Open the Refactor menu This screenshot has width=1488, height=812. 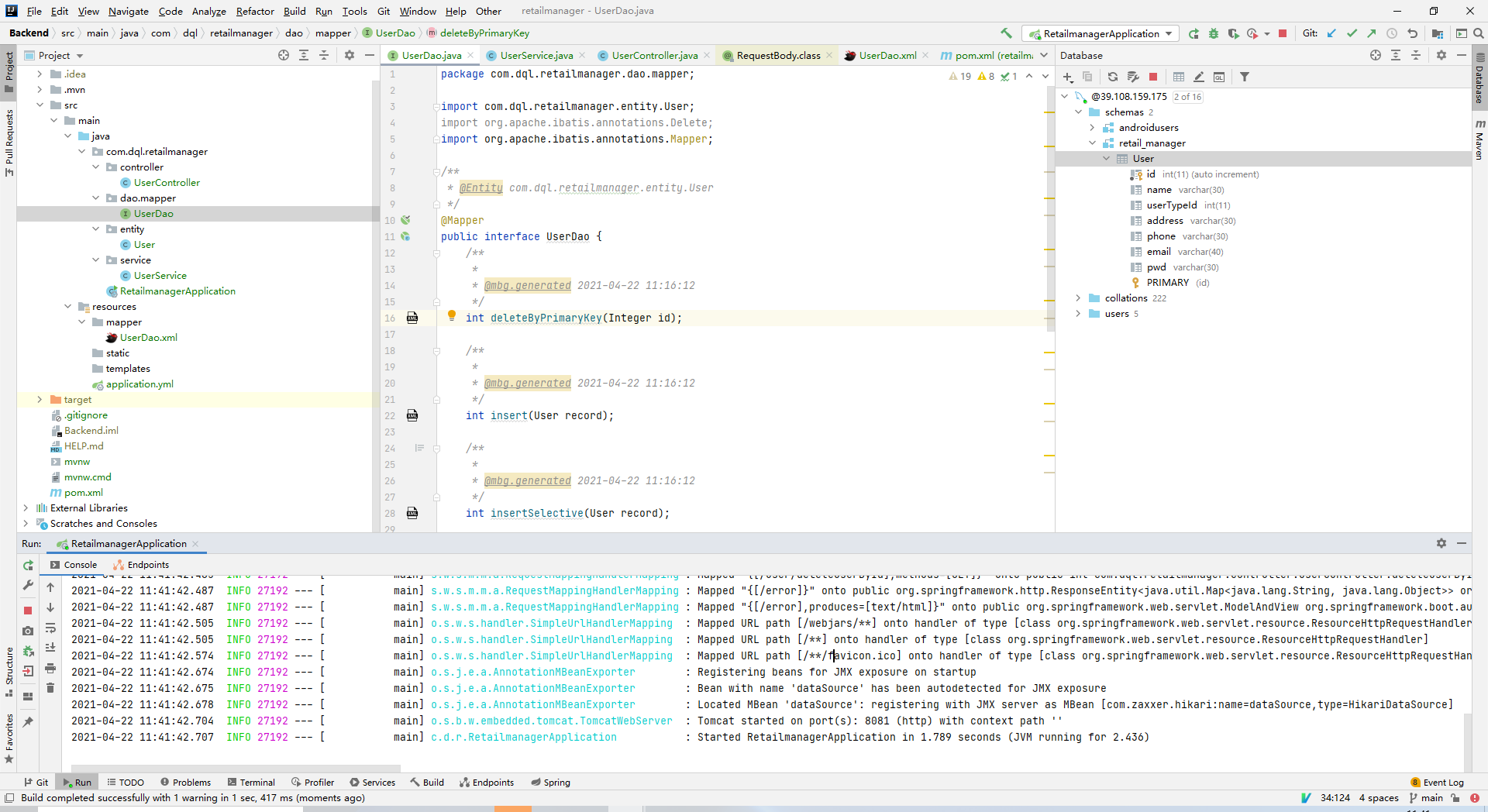click(x=255, y=11)
